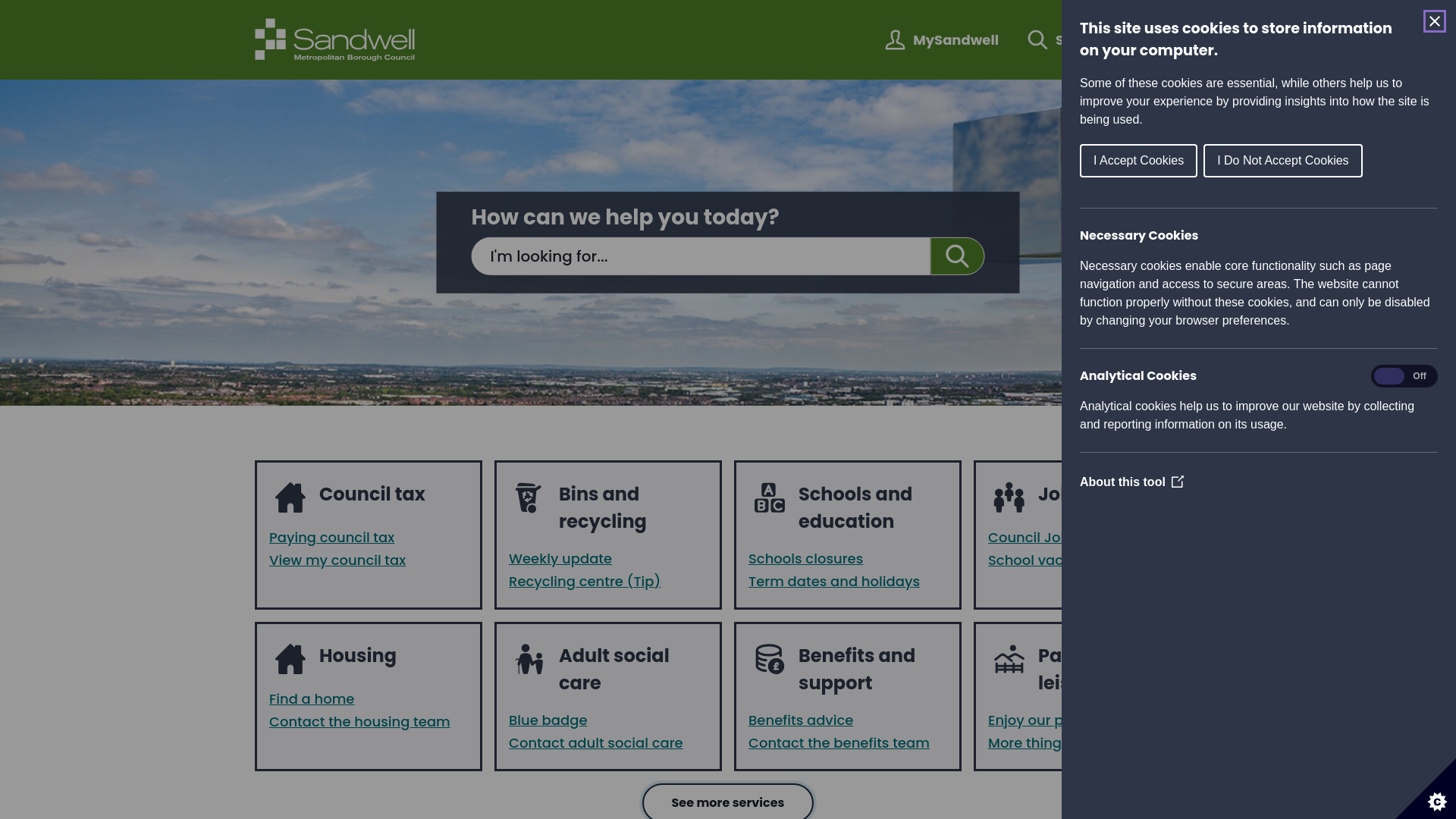Click Schools and education heading

point(855,508)
